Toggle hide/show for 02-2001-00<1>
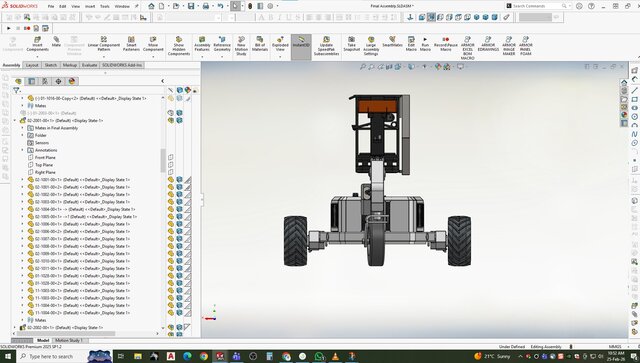Screen dimensions: 640x363 tap(171, 120)
